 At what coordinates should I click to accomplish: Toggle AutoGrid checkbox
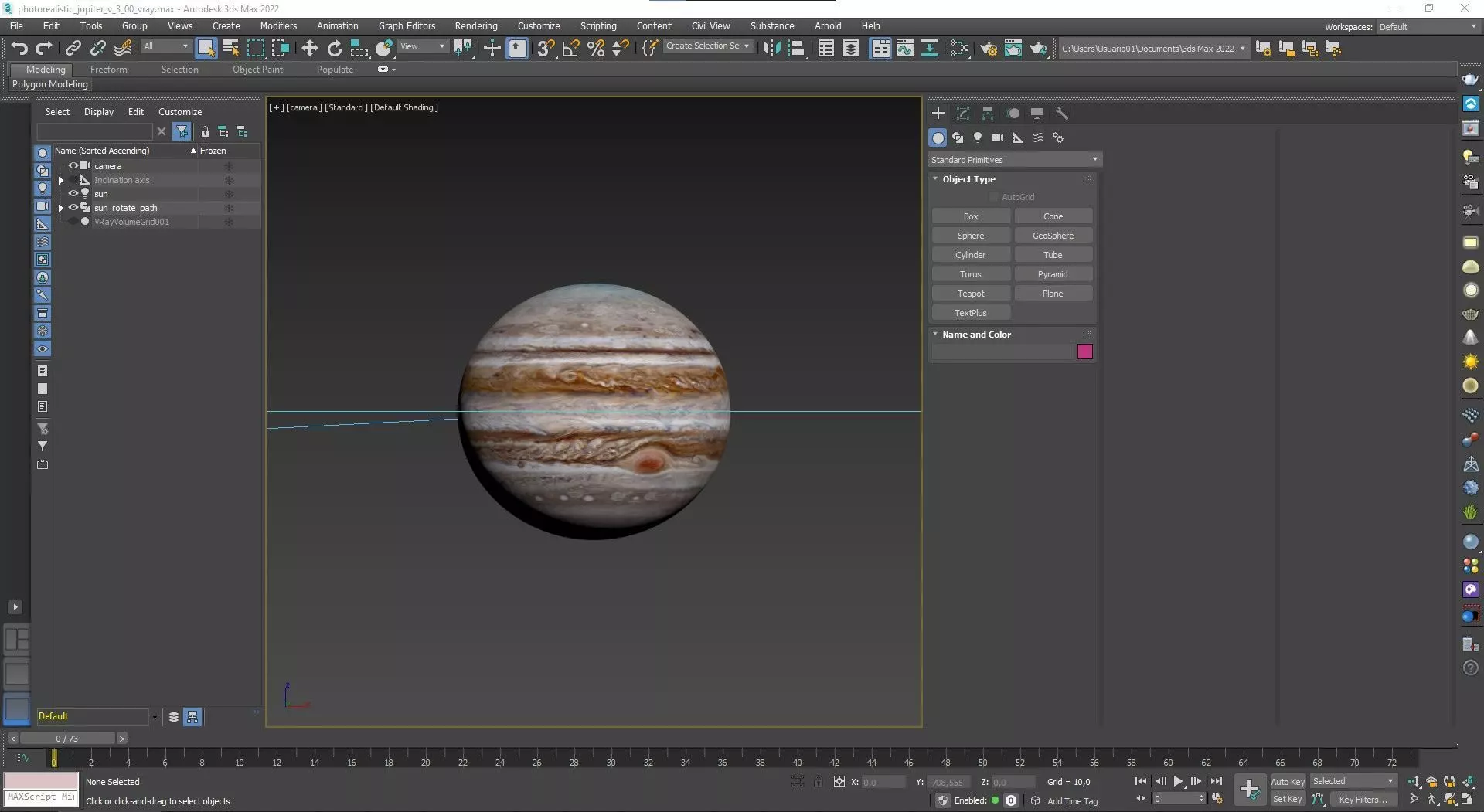(x=995, y=197)
